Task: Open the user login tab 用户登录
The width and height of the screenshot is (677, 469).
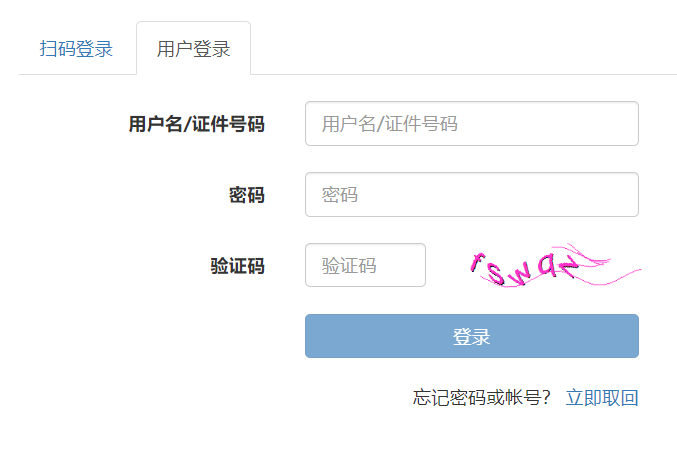Action: tap(193, 49)
